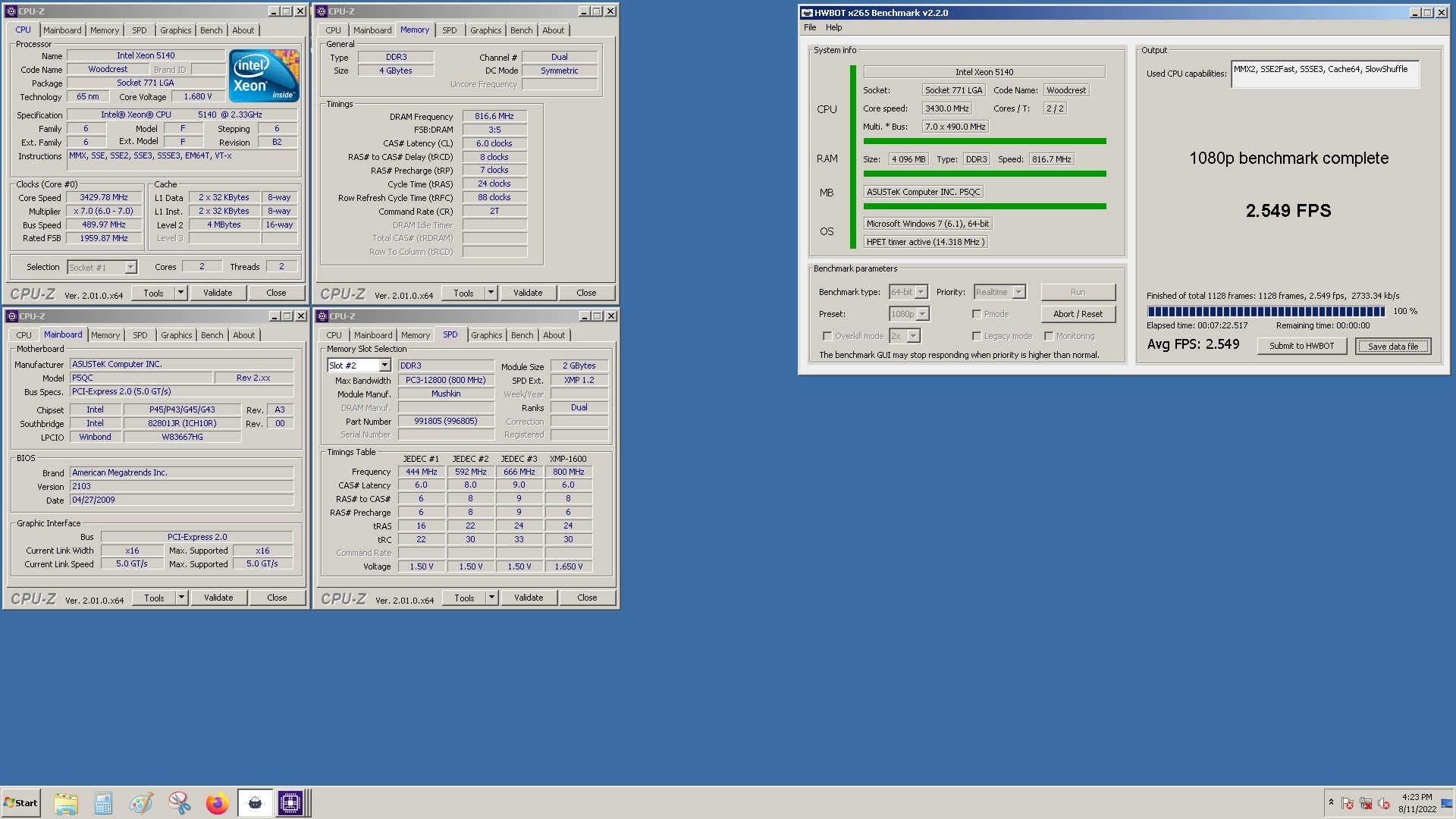Open Preset 1080p dropdown
Image resolution: width=1456 pixels, height=819 pixels.
point(909,314)
